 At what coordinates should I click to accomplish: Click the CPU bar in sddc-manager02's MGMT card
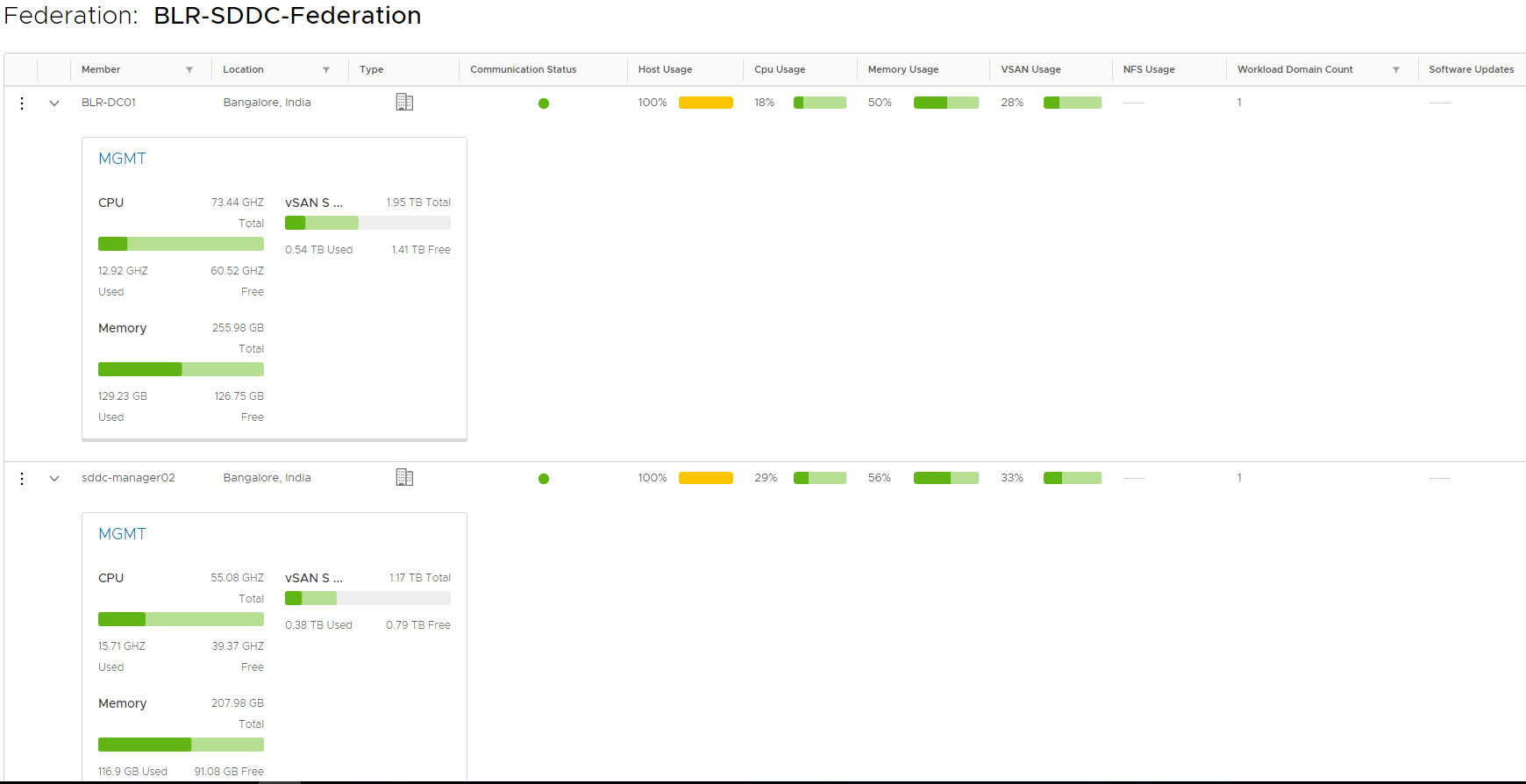pyautogui.click(x=181, y=619)
